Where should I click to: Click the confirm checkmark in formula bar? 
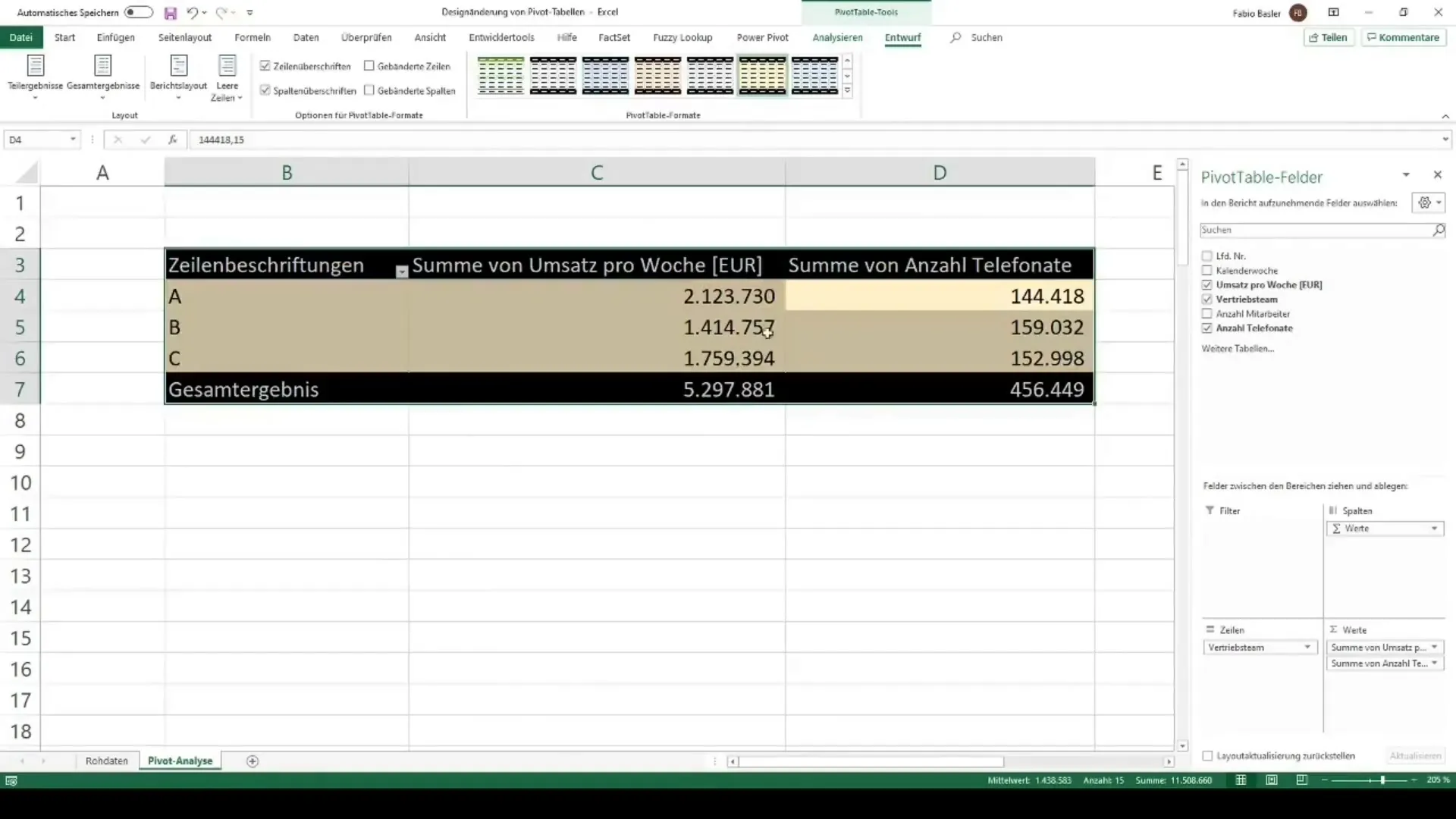146,140
